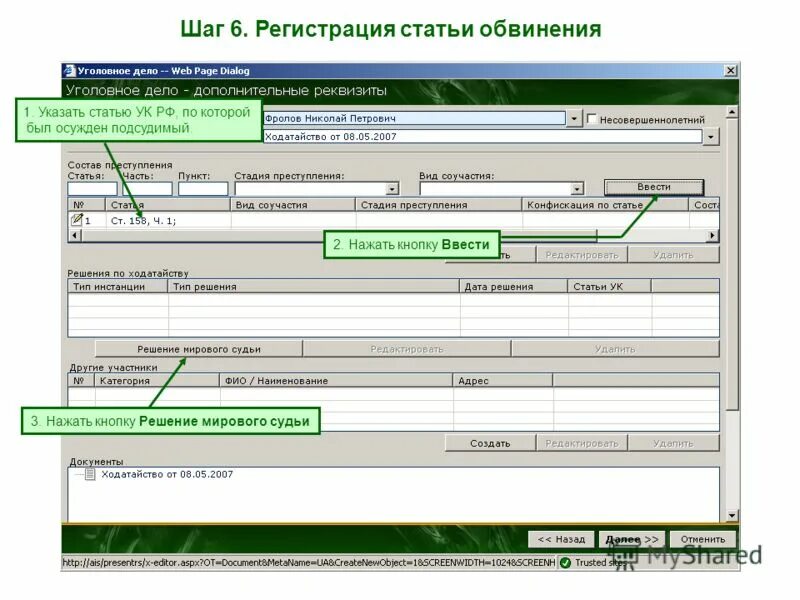Open the Ходатайство от 08.05.2007 document dropdown
The image size is (800, 600).
tap(711, 138)
